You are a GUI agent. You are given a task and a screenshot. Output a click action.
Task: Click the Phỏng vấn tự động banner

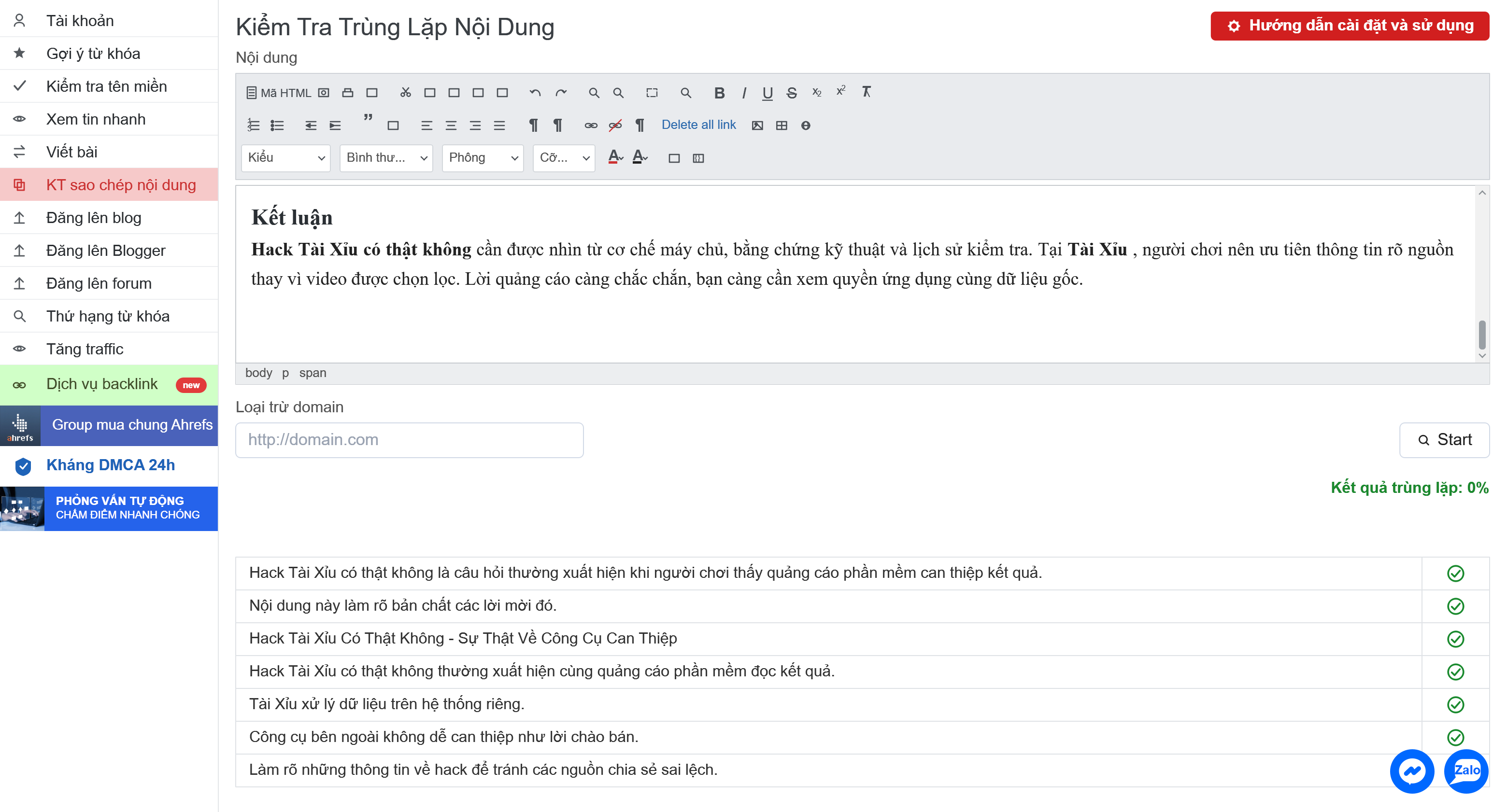109,508
